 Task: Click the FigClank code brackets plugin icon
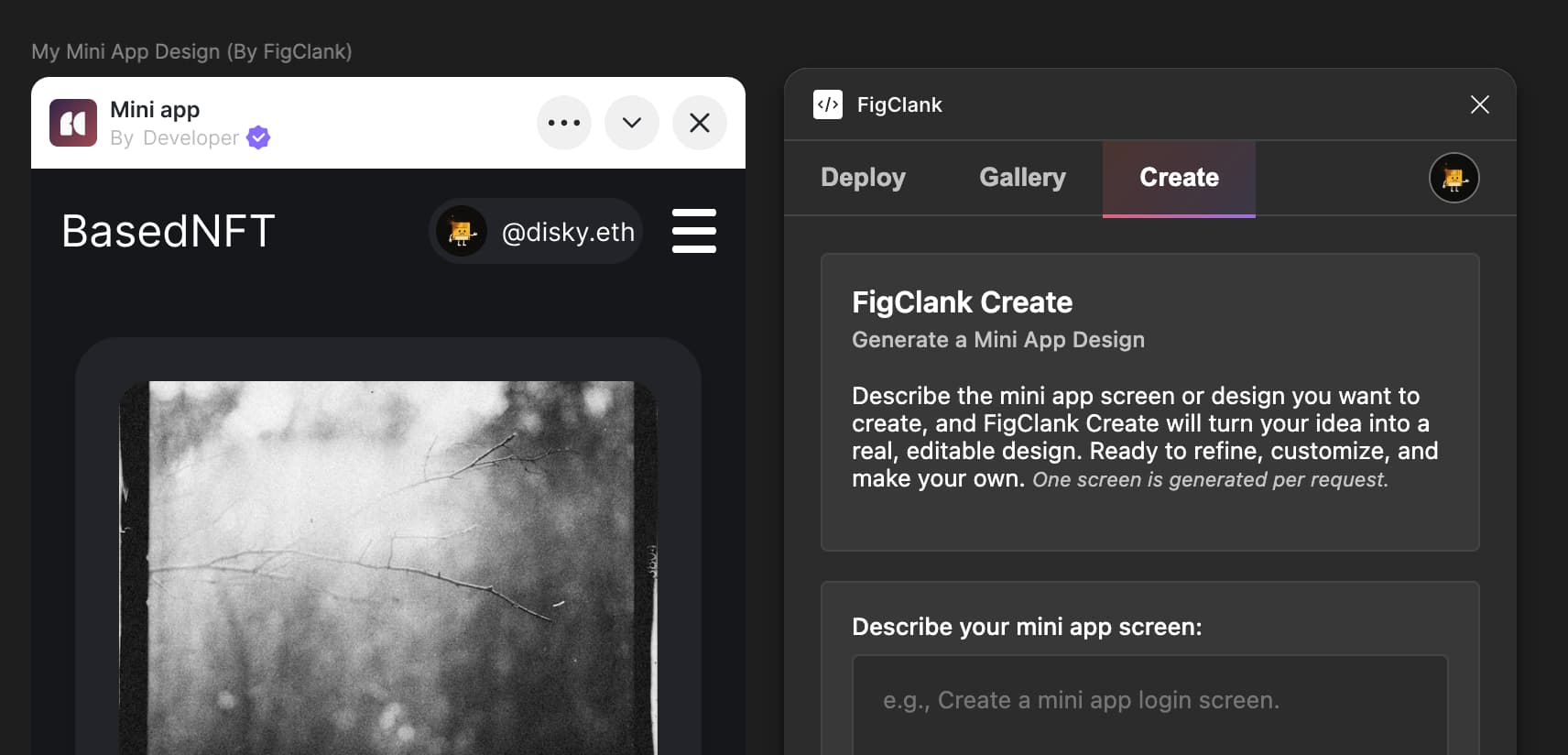(828, 104)
